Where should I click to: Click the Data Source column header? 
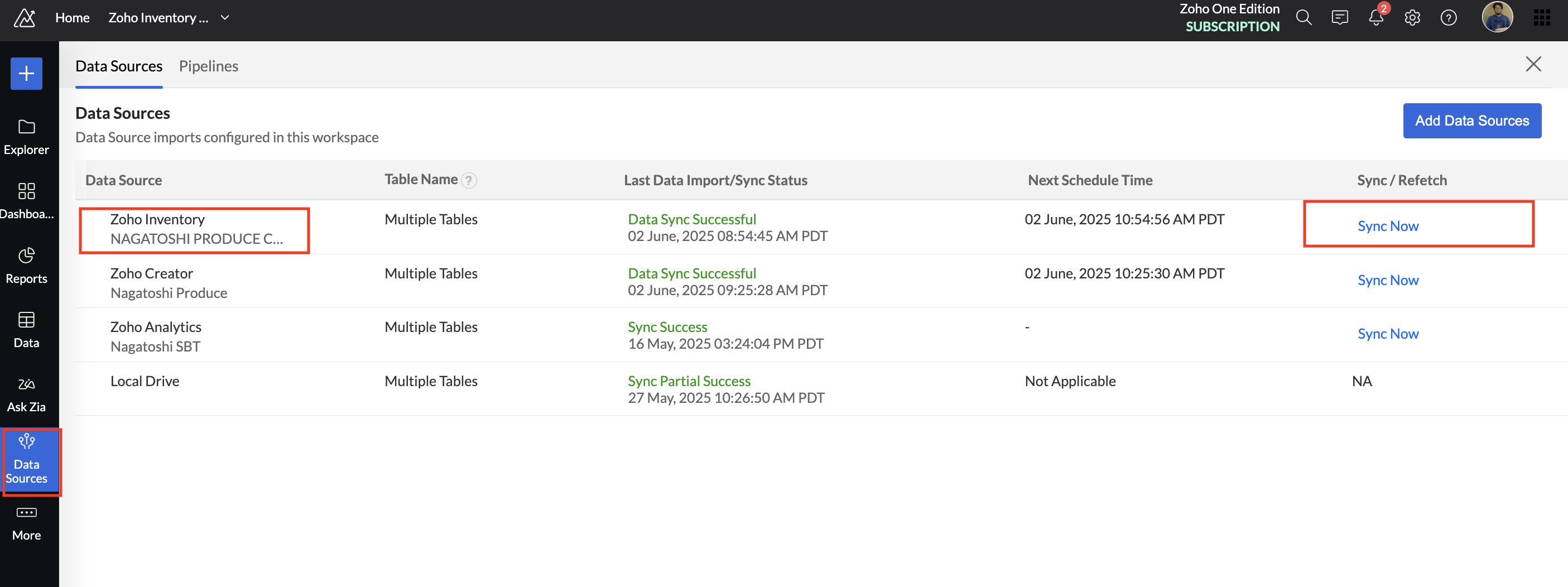123,180
